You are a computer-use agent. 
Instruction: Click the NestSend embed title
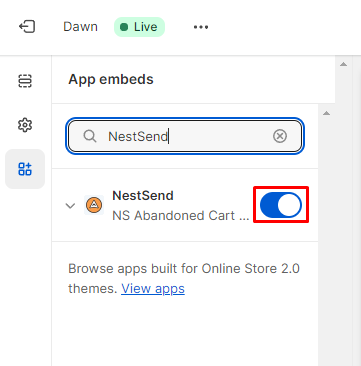143,195
